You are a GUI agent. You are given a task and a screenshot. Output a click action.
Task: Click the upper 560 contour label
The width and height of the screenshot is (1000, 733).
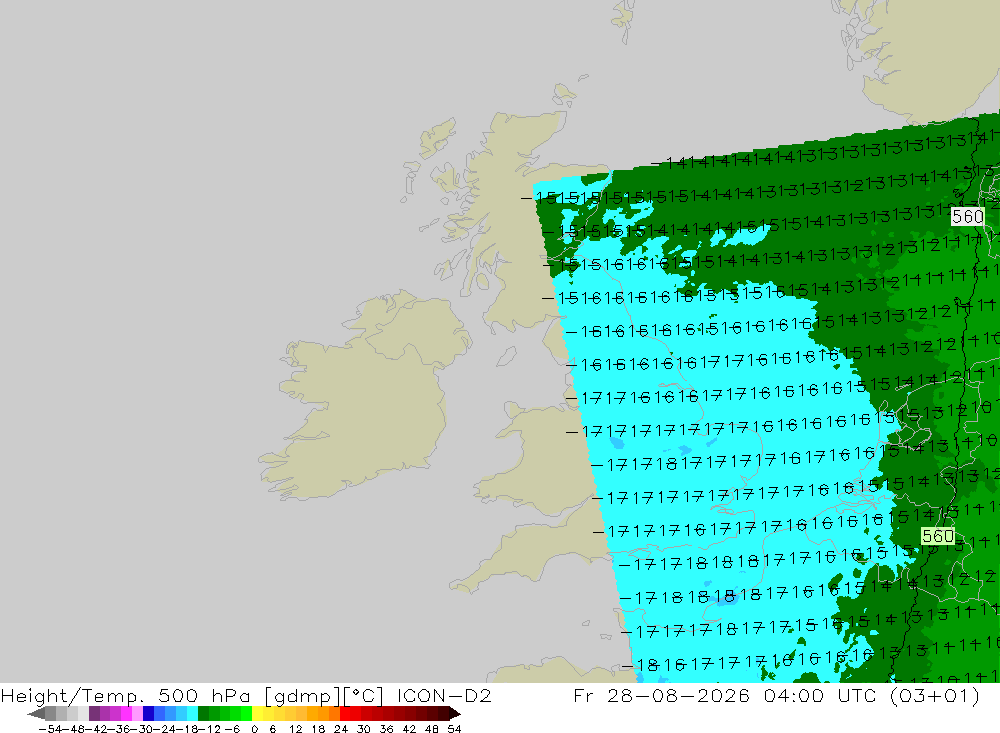[967, 217]
